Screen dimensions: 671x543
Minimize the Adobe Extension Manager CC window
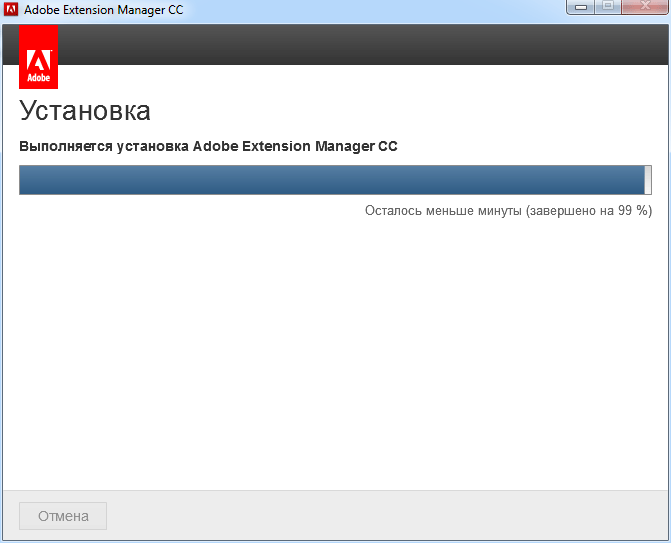[x=581, y=7]
